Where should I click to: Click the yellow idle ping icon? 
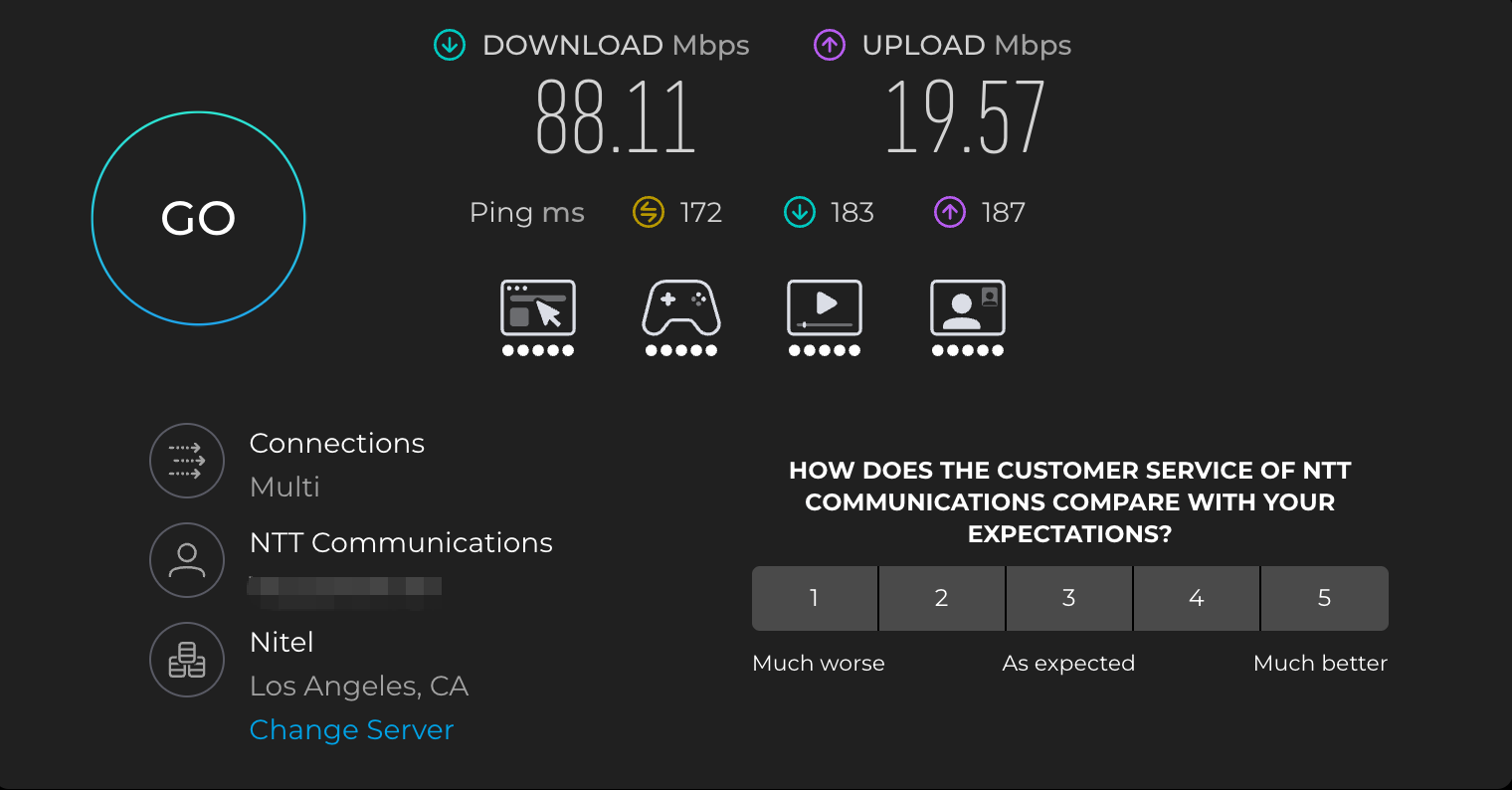[x=648, y=212]
